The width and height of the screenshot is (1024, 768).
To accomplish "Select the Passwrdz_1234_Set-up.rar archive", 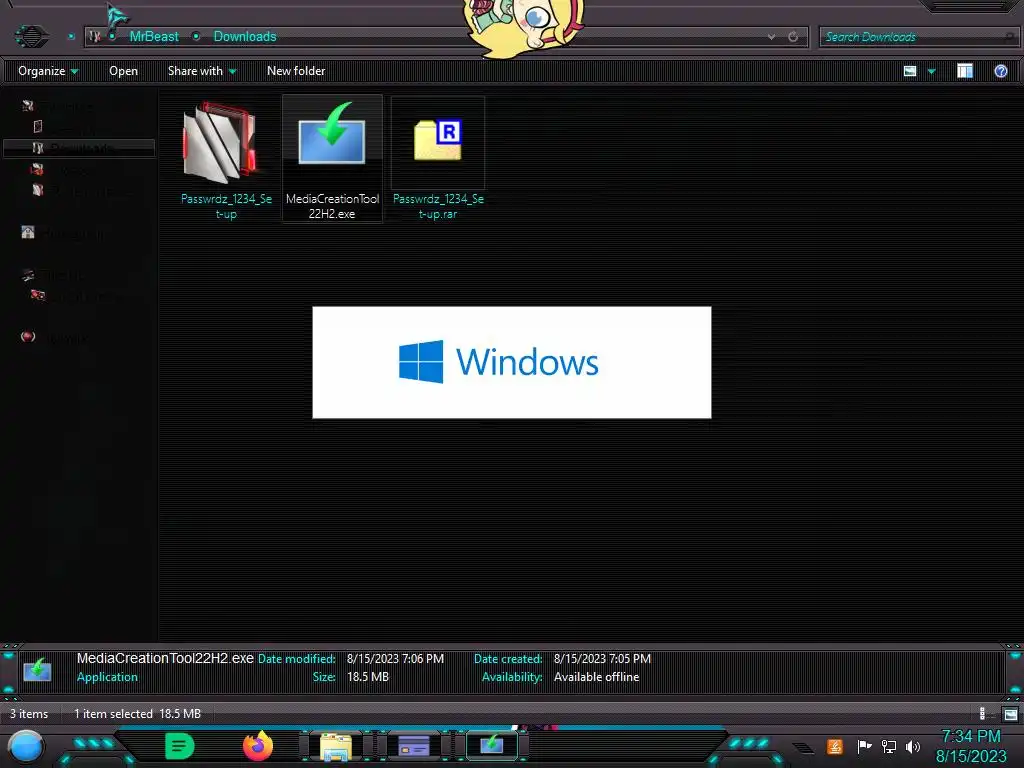I will point(438,159).
